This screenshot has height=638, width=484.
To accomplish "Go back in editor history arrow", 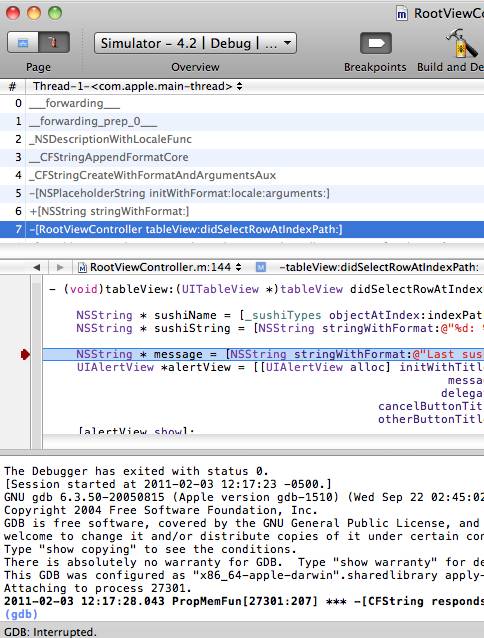I will coord(37,267).
